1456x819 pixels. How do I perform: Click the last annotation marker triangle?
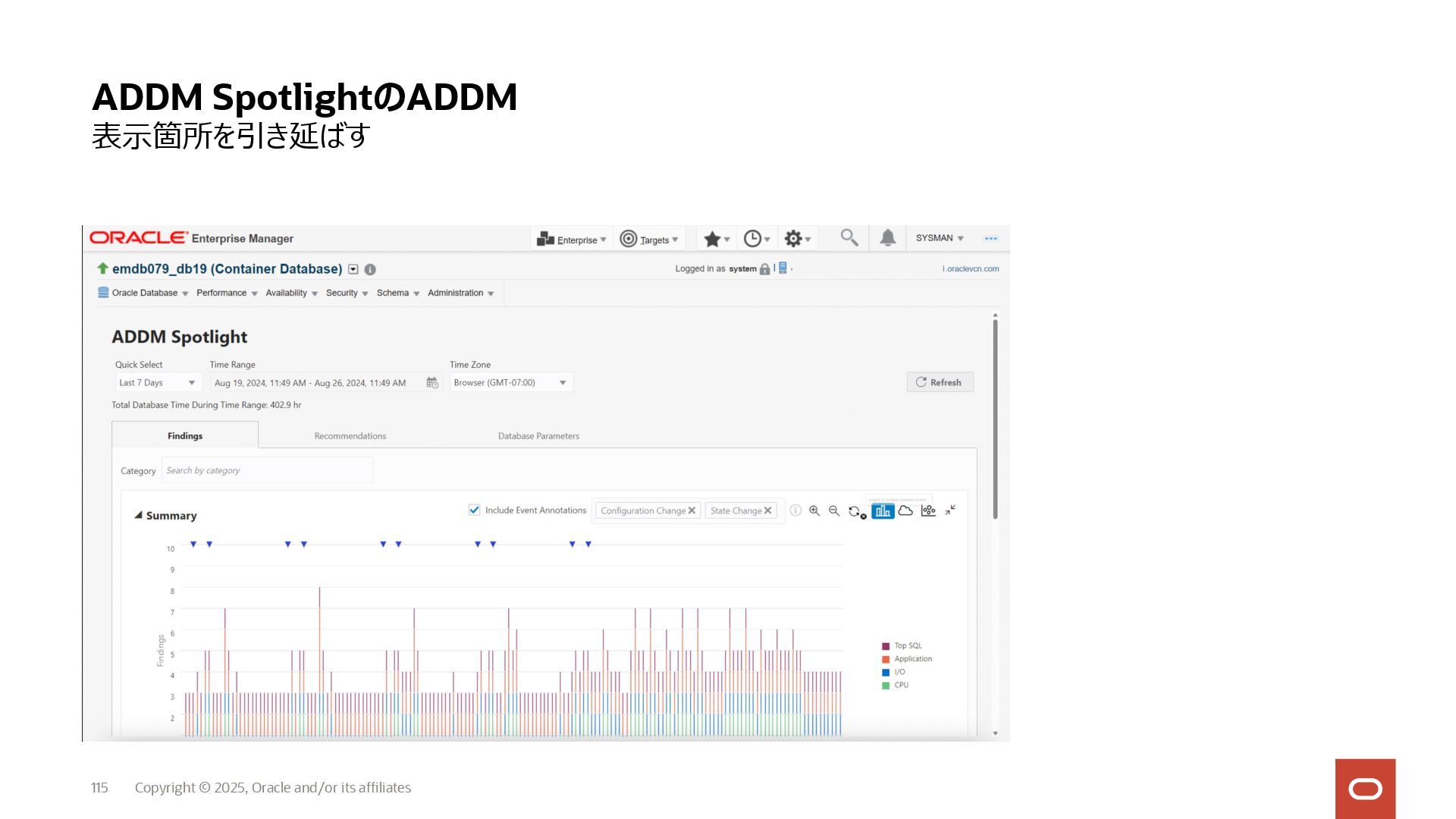coord(588,544)
